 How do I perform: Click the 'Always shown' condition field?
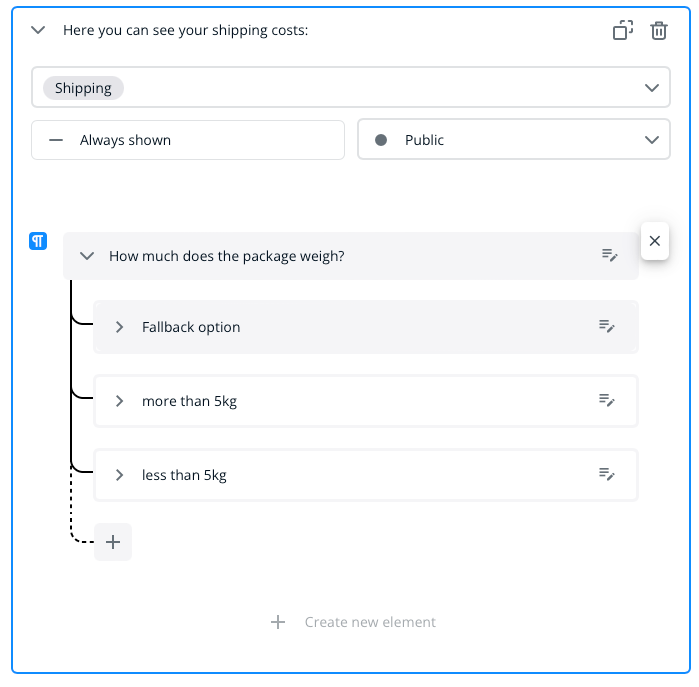[188, 140]
